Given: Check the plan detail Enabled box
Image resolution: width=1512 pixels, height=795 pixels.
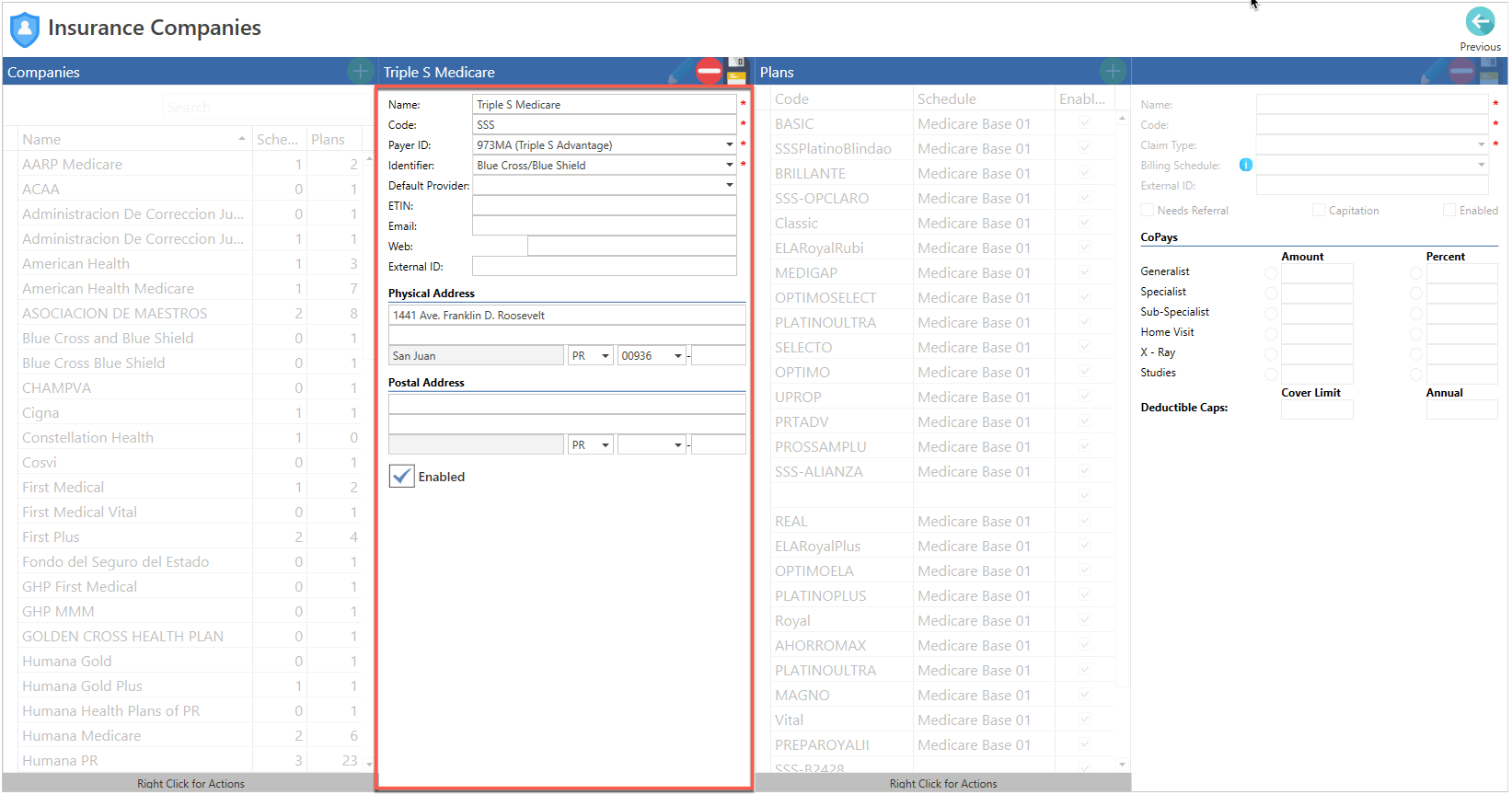Looking at the screenshot, I should click(1449, 211).
